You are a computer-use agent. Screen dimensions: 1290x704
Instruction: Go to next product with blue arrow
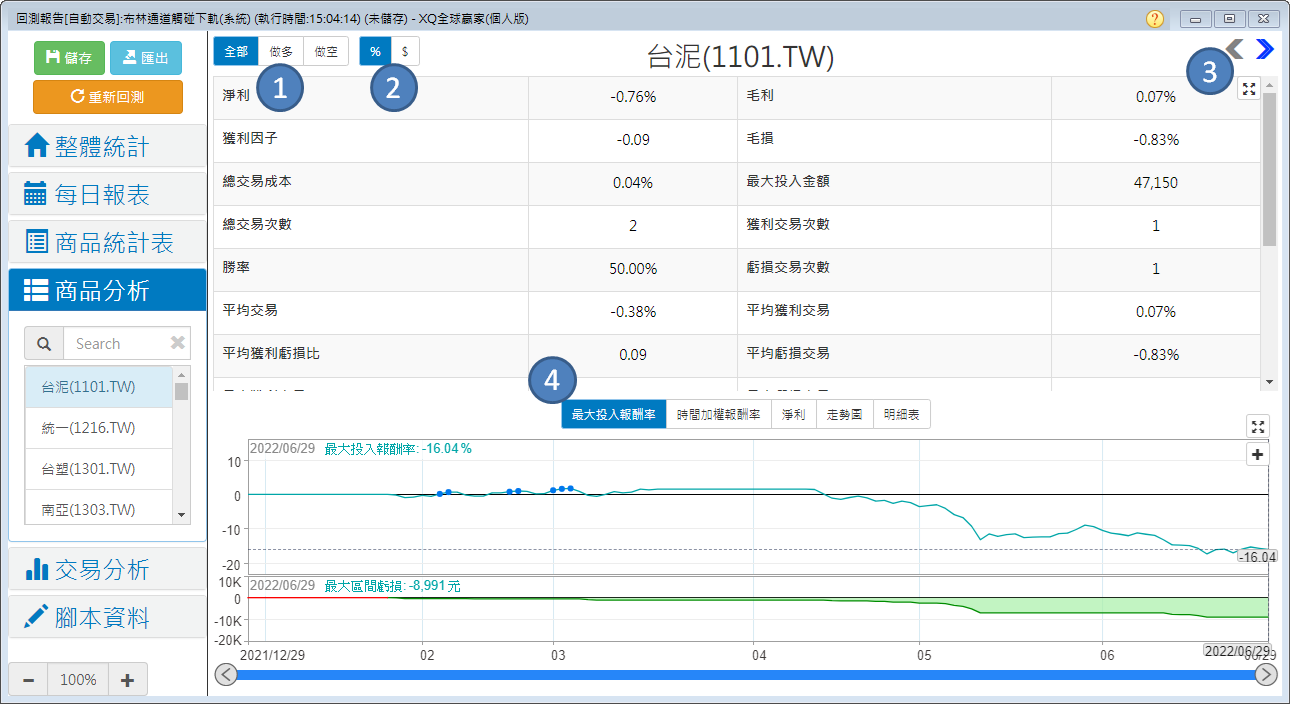coord(1265,49)
